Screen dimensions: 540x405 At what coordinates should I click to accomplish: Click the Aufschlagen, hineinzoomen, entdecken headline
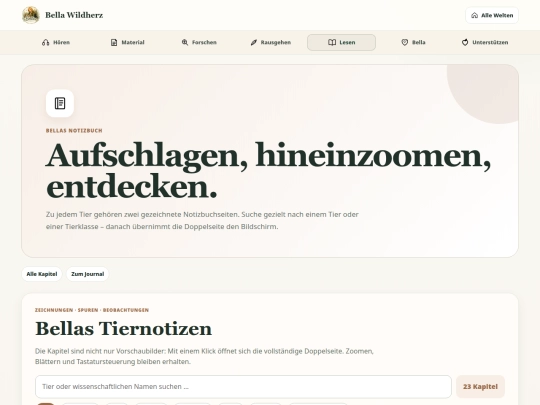[x=269, y=171]
